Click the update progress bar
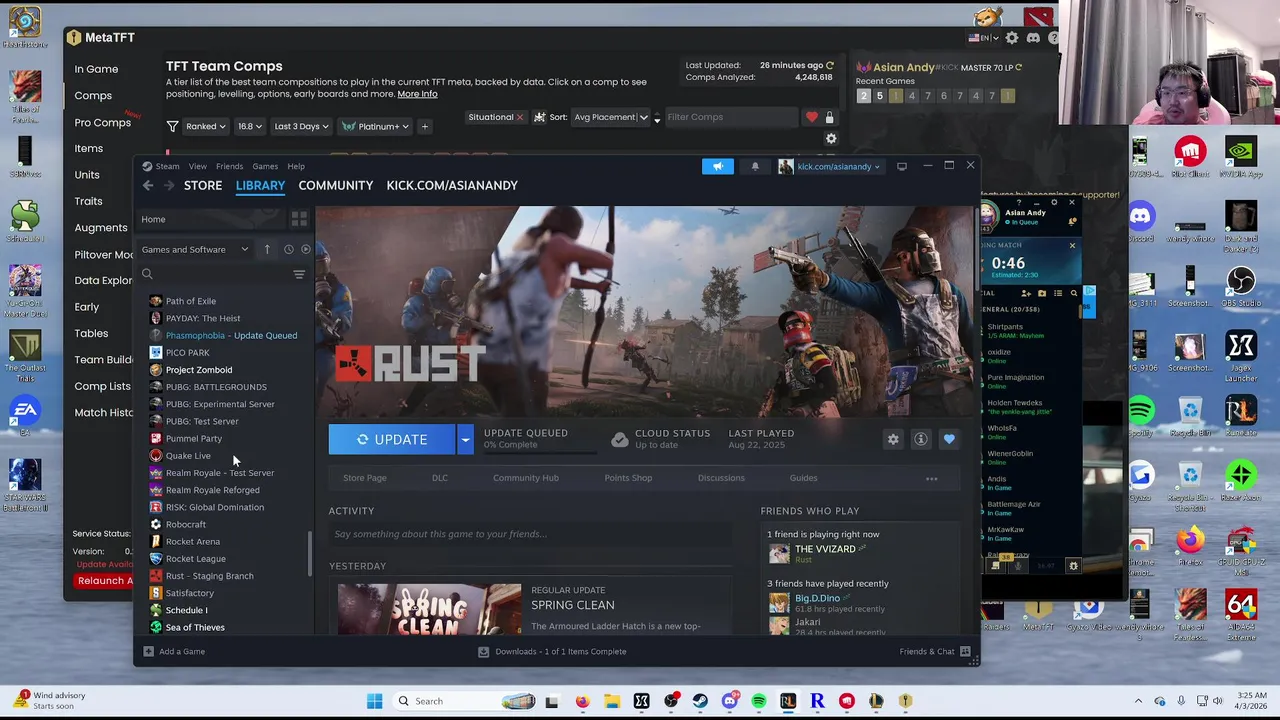The width and height of the screenshot is (1280, 720). (x=540, y=452)
